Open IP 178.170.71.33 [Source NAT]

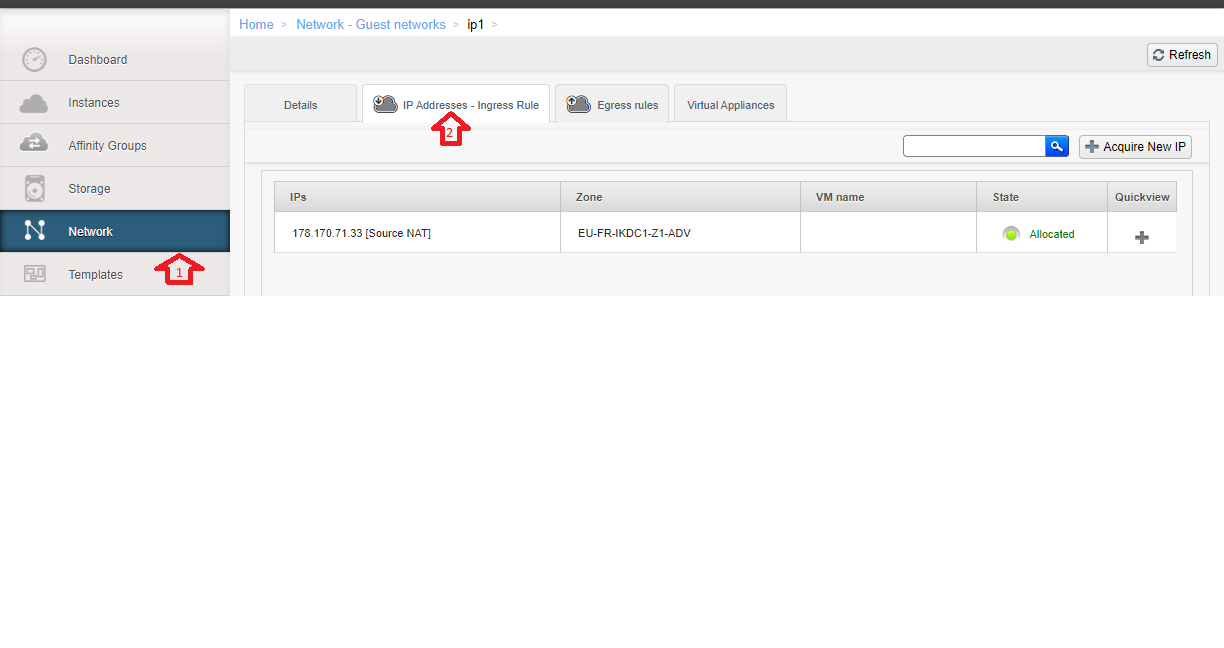361,233
